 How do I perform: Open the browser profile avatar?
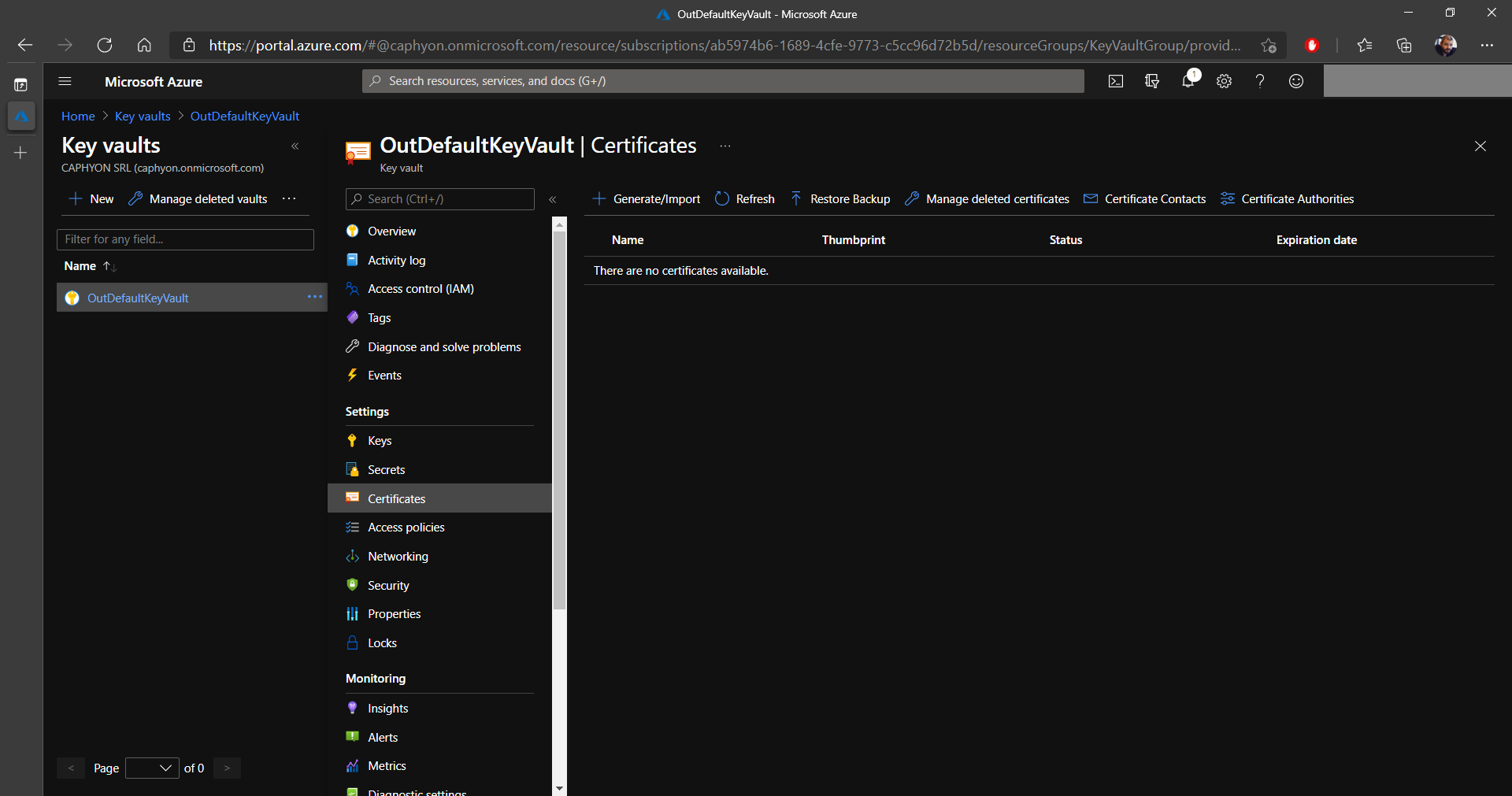(1445, 46)
